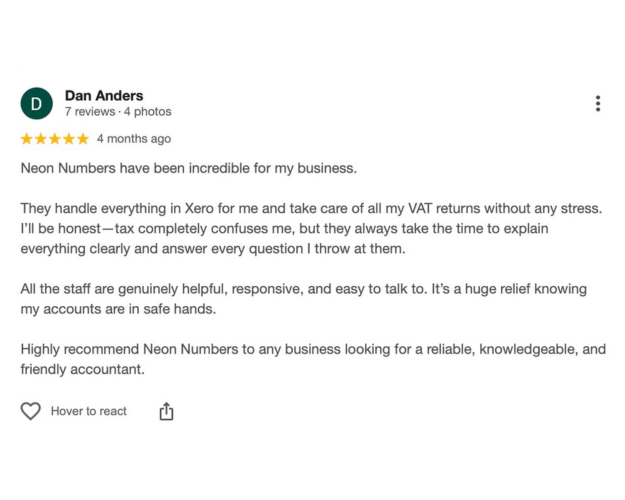Click the line "All the staff are genuinely helpful"
Viewport: 625px width, 500px height.
click(x=304, y=289)
